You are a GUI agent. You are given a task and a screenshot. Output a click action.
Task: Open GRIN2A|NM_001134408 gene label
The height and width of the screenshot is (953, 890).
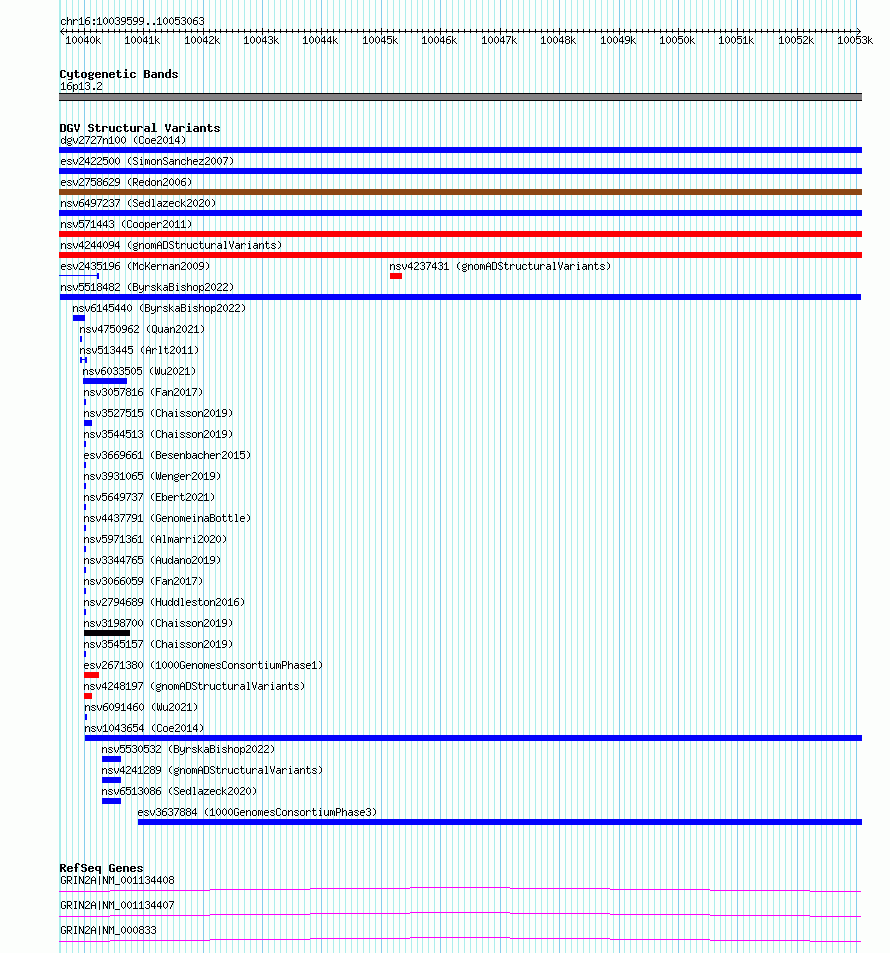pyautogui.click(x=117, y=880)
